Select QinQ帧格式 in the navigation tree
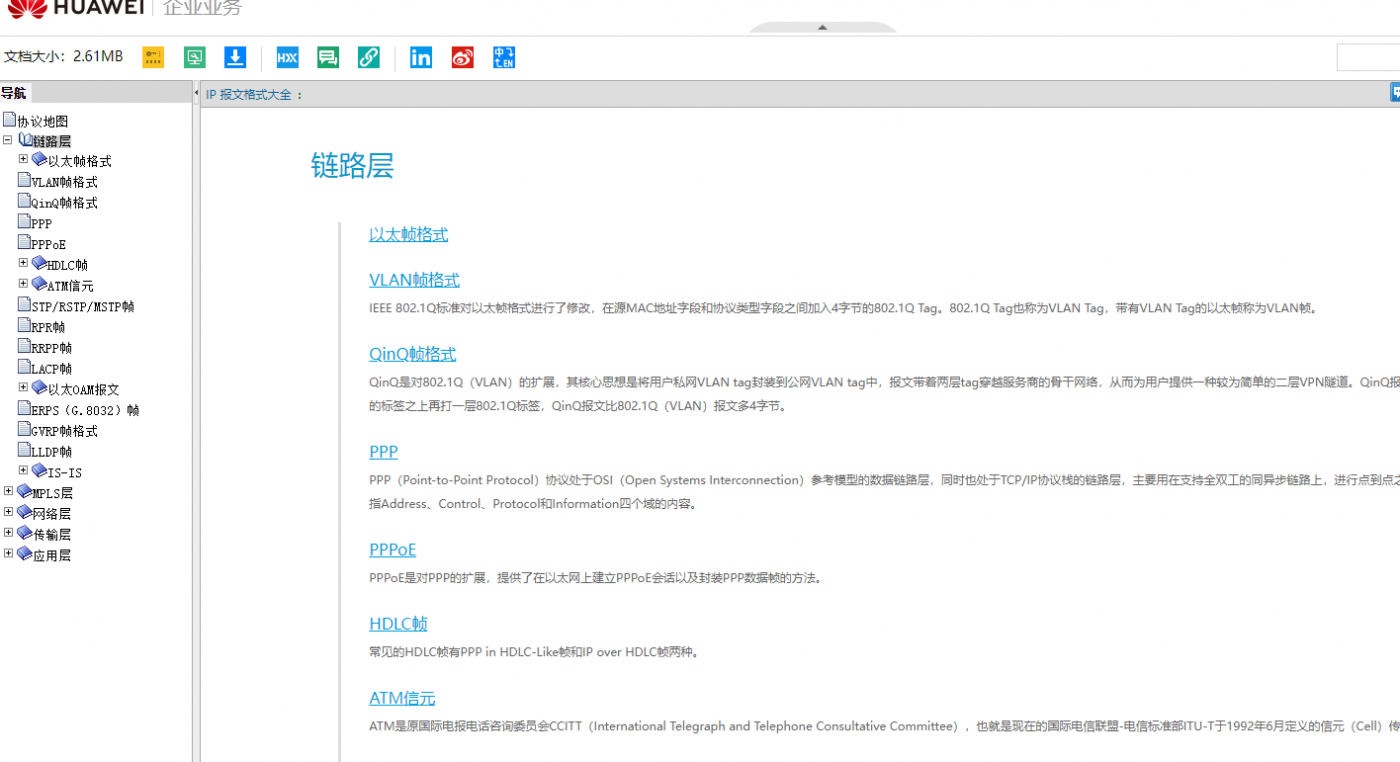This screenshot has height=762, width=1400. 64,203
